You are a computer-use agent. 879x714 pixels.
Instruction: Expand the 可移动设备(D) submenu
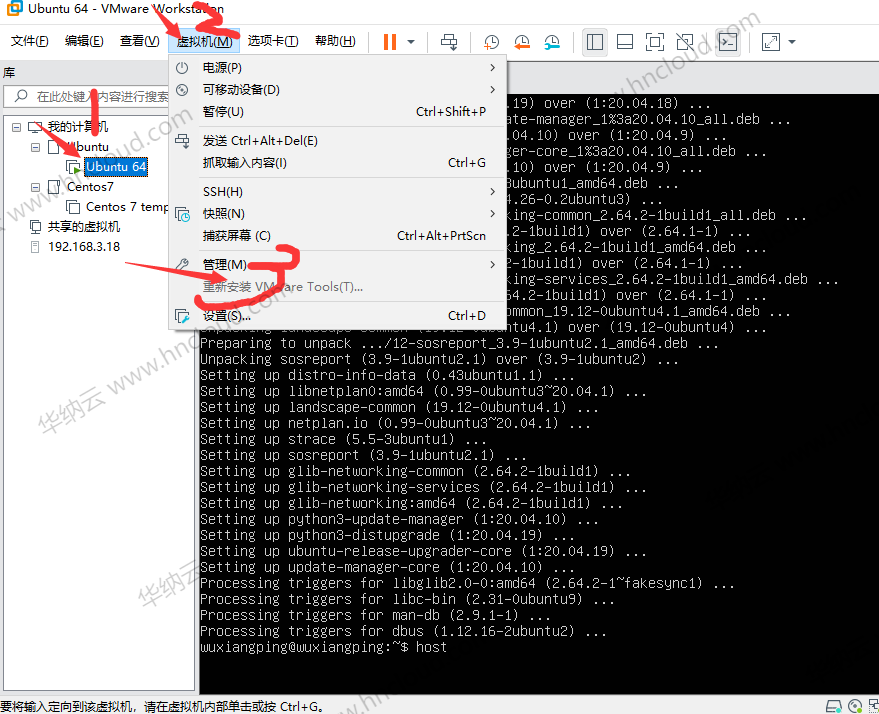337,90
